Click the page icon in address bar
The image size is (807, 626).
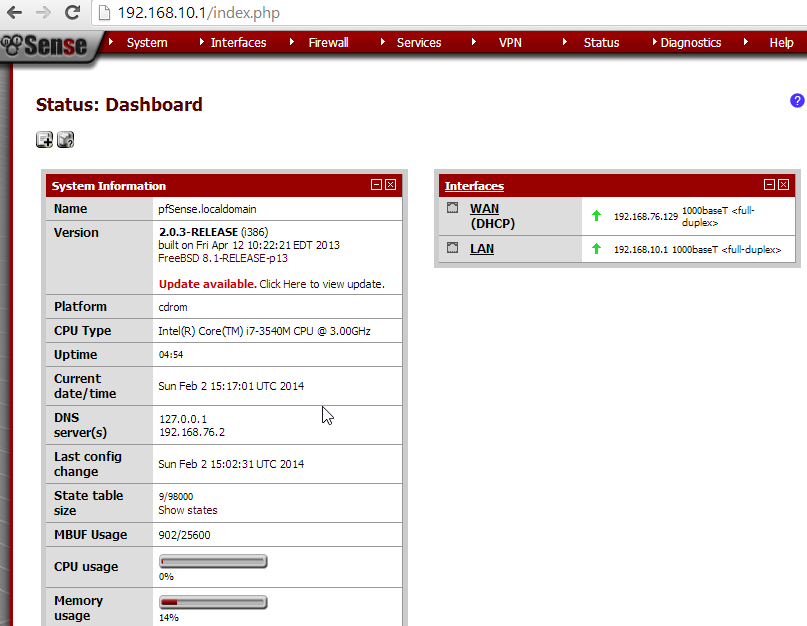click(104, 12)
